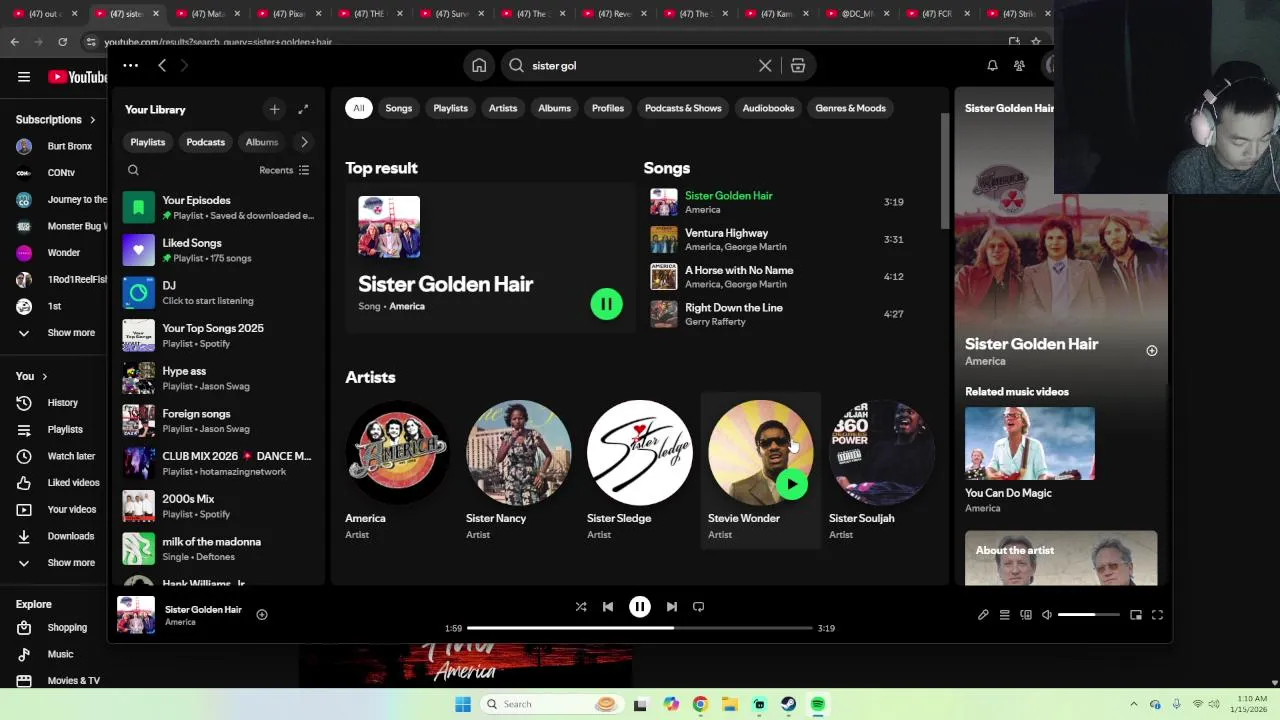This screenshot has height=720, width=1280.
Task: Add to library from Now Playing panel
Action: [x=1152, y=351]
